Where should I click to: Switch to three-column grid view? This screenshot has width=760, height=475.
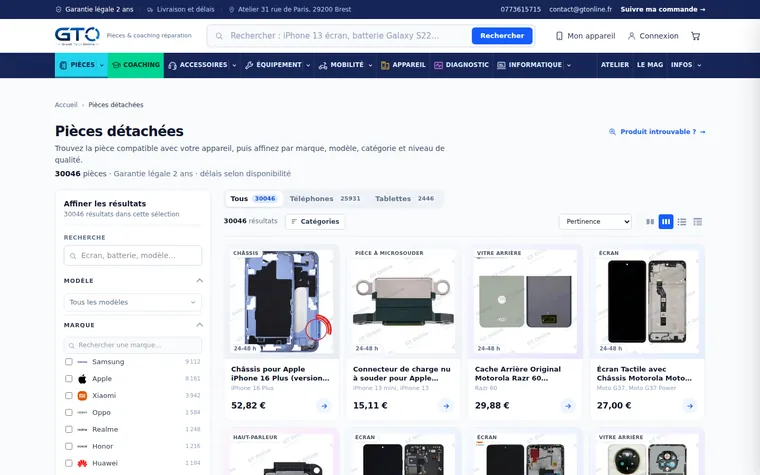click(x=666, y=222)
